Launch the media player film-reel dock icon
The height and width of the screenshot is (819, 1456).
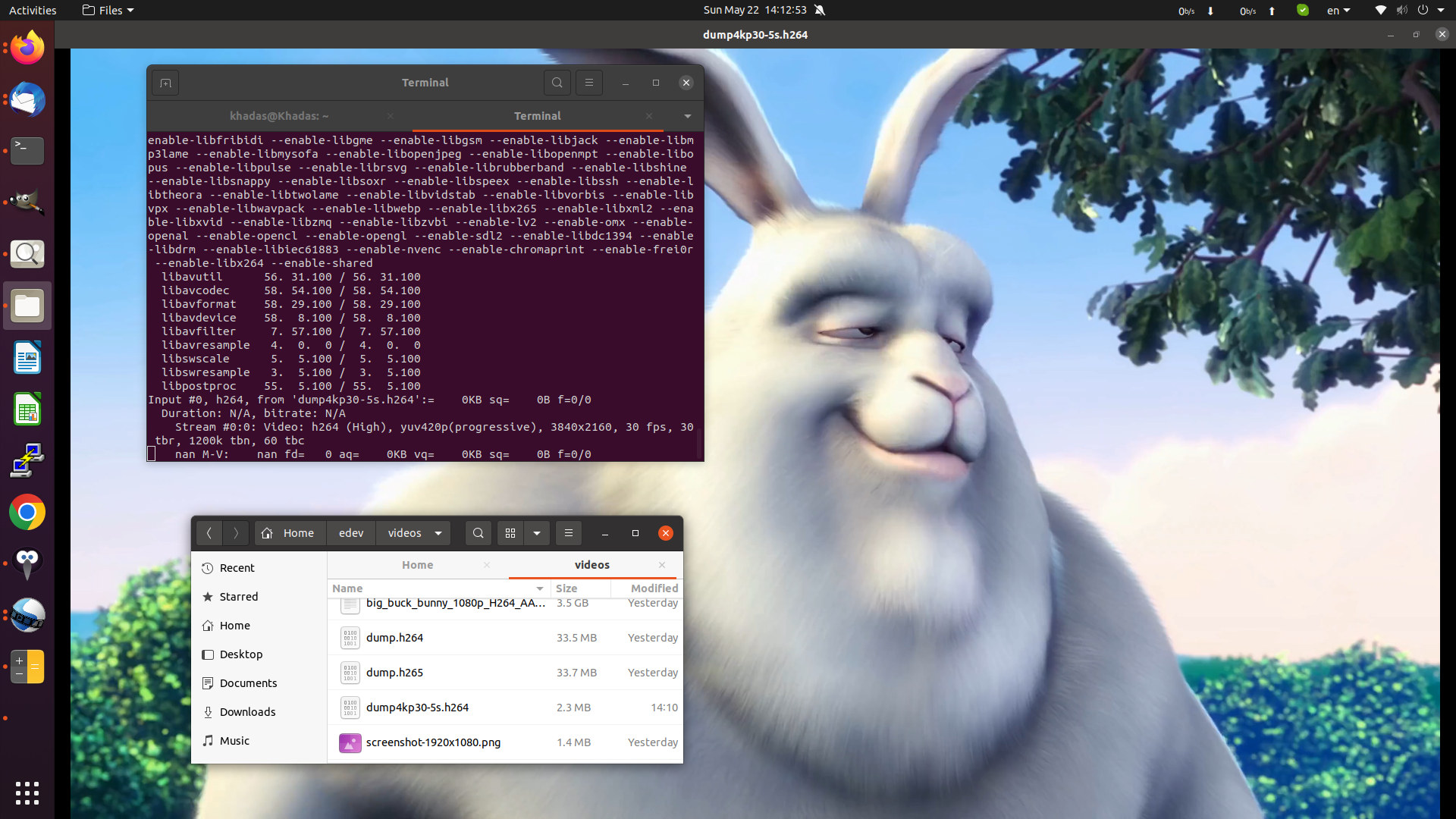[x=27, y=615]
